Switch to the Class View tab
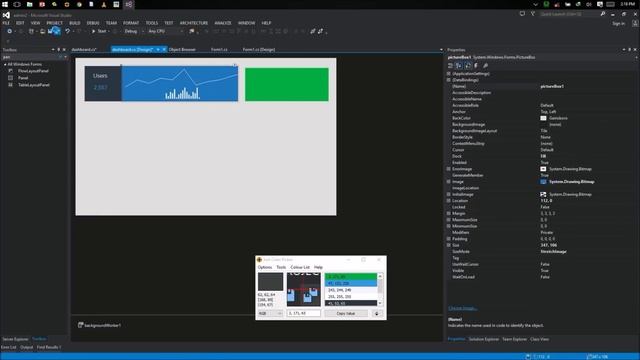 pos(539,339)
